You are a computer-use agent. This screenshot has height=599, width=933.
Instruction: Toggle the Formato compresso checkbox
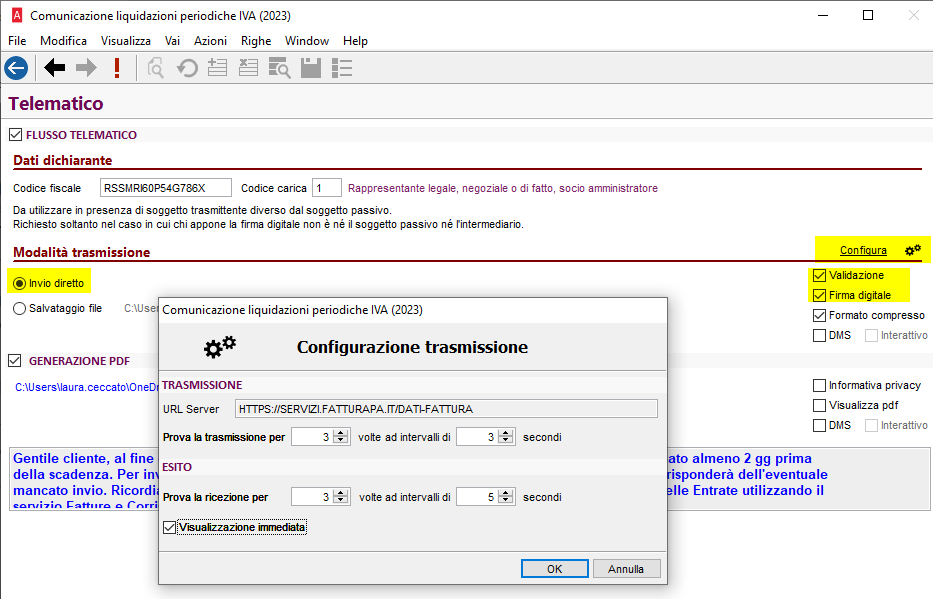coord(819,315)
